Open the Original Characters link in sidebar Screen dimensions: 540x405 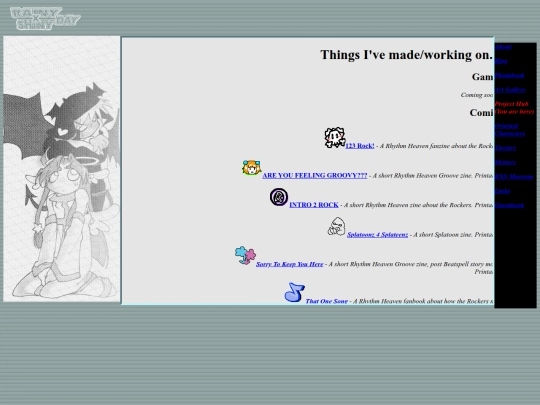(510, 130)
